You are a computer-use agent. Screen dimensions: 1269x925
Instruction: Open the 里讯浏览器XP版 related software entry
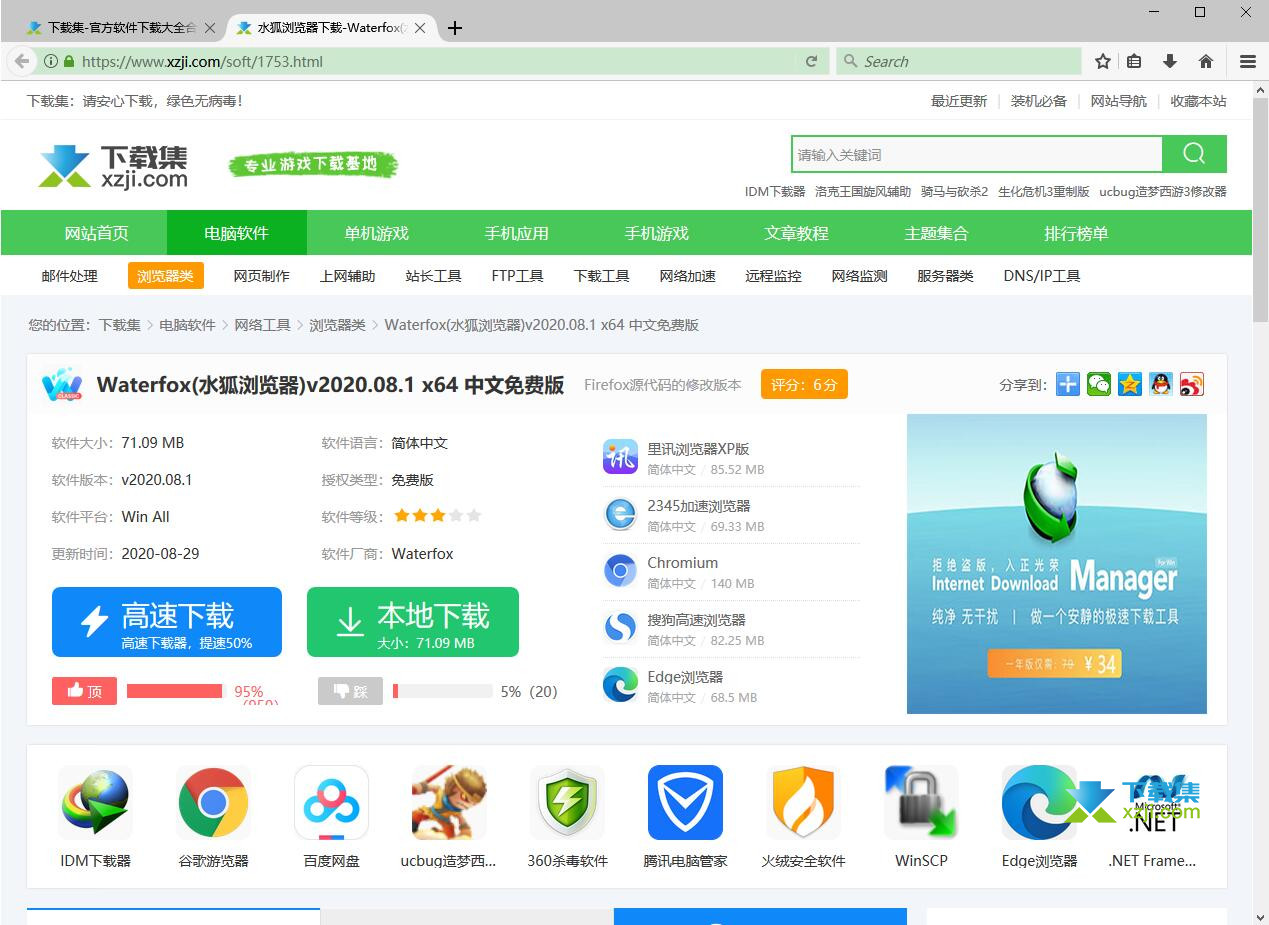731,458
